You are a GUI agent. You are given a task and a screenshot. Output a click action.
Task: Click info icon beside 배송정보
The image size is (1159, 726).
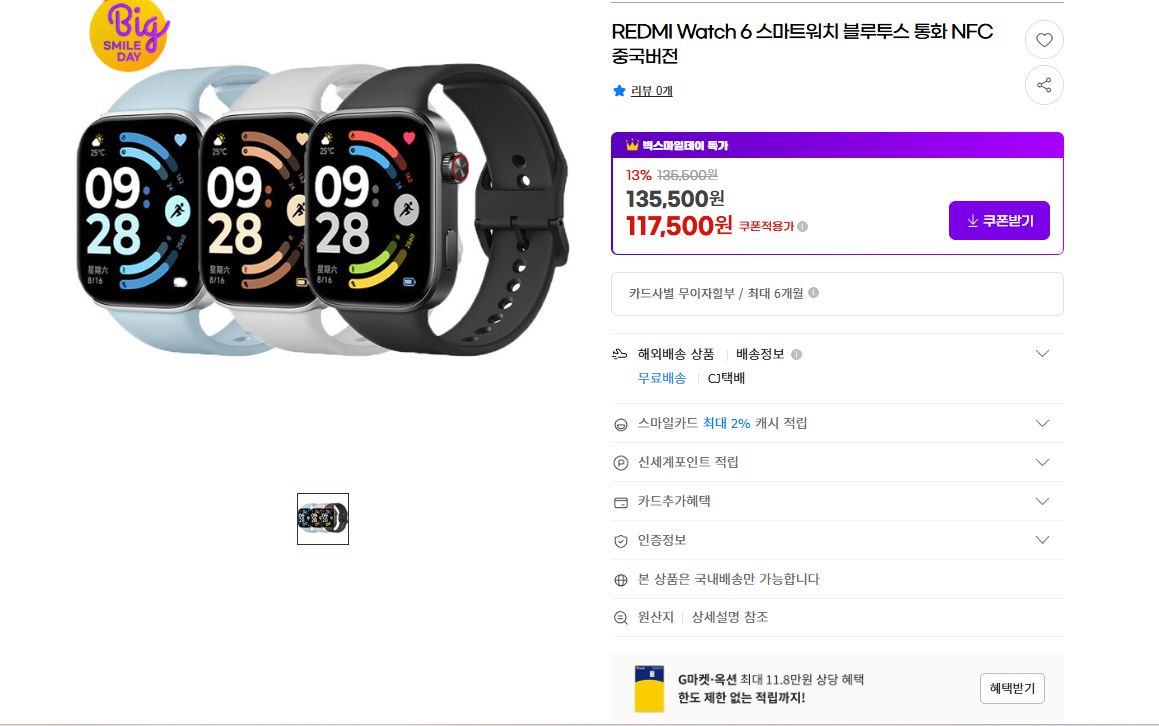click(x=796, y=354)
